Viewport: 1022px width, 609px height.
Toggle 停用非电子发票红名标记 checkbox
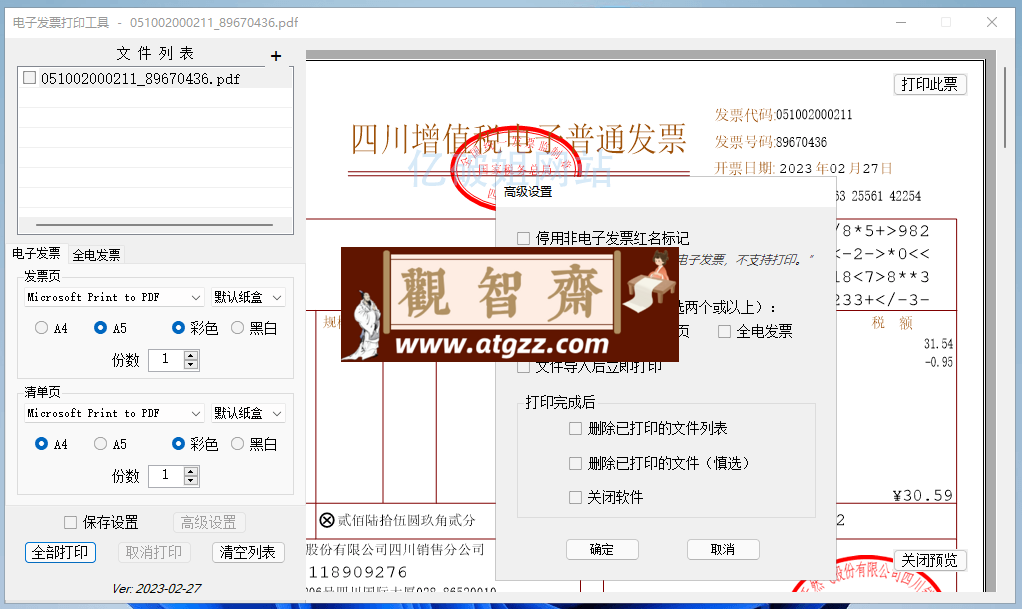[523, 238]
